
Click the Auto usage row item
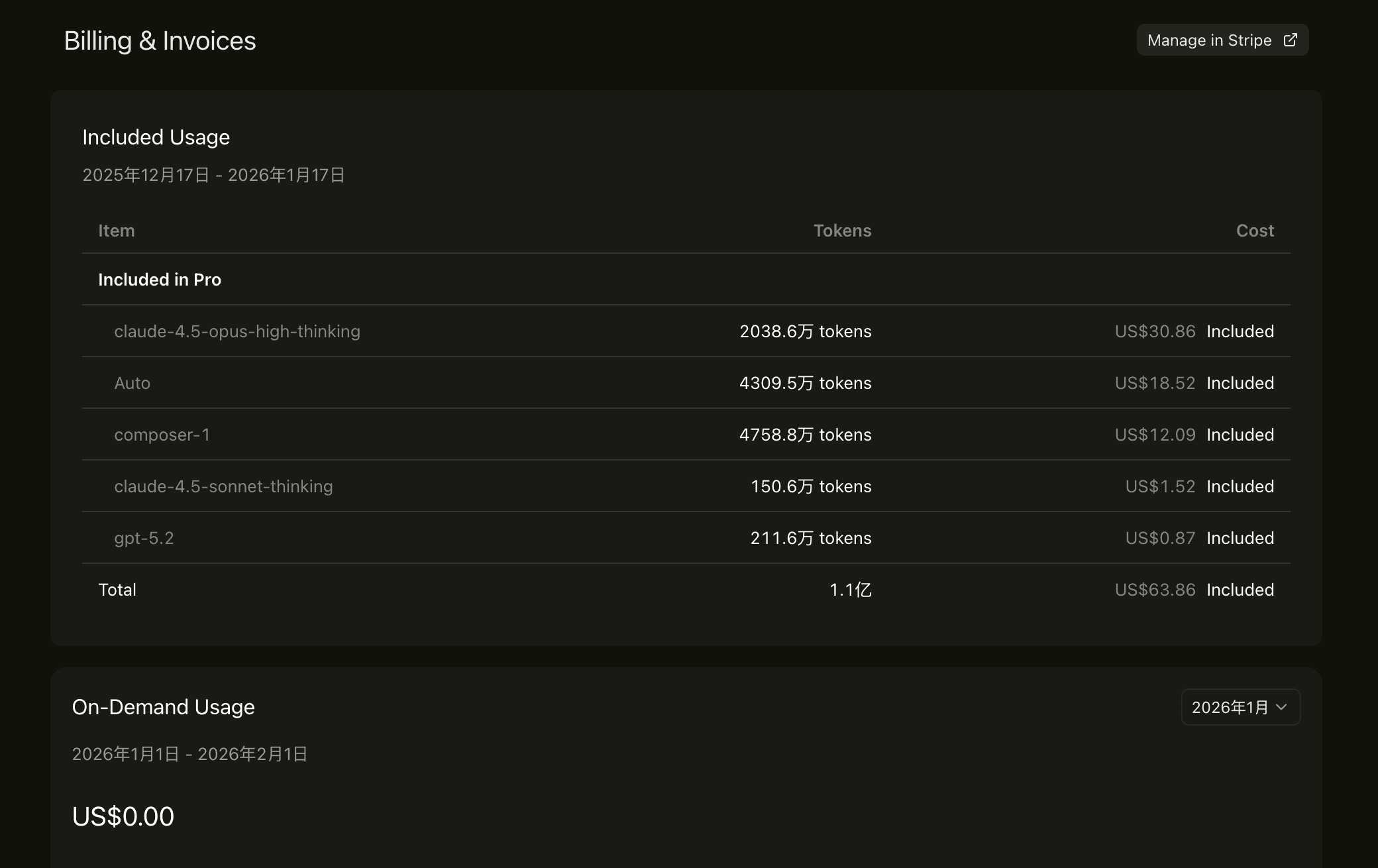[132, 383]
